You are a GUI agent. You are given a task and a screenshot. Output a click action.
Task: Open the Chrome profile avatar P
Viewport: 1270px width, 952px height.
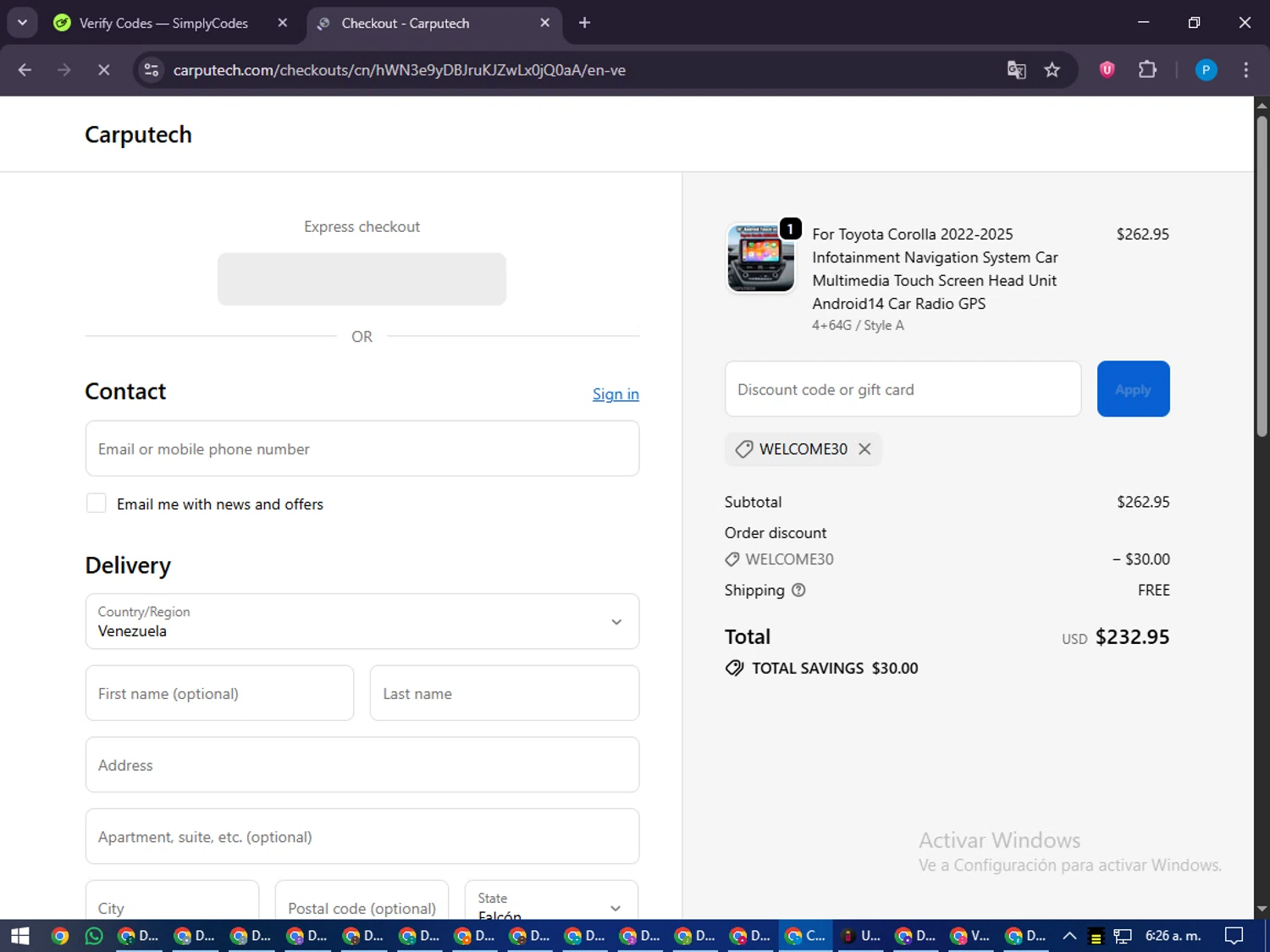point(1206,70)
